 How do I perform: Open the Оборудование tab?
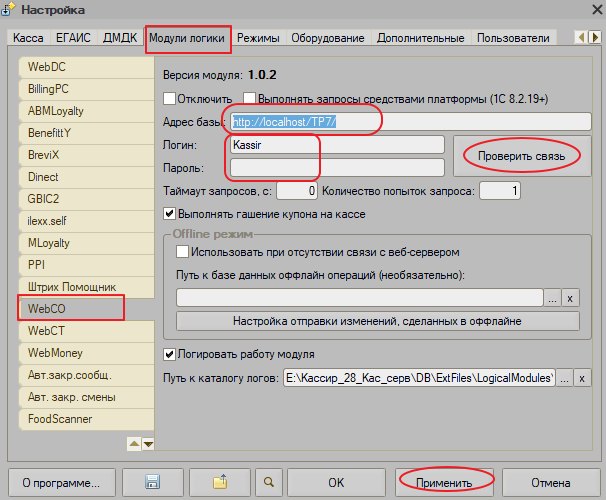pos(328,38)
